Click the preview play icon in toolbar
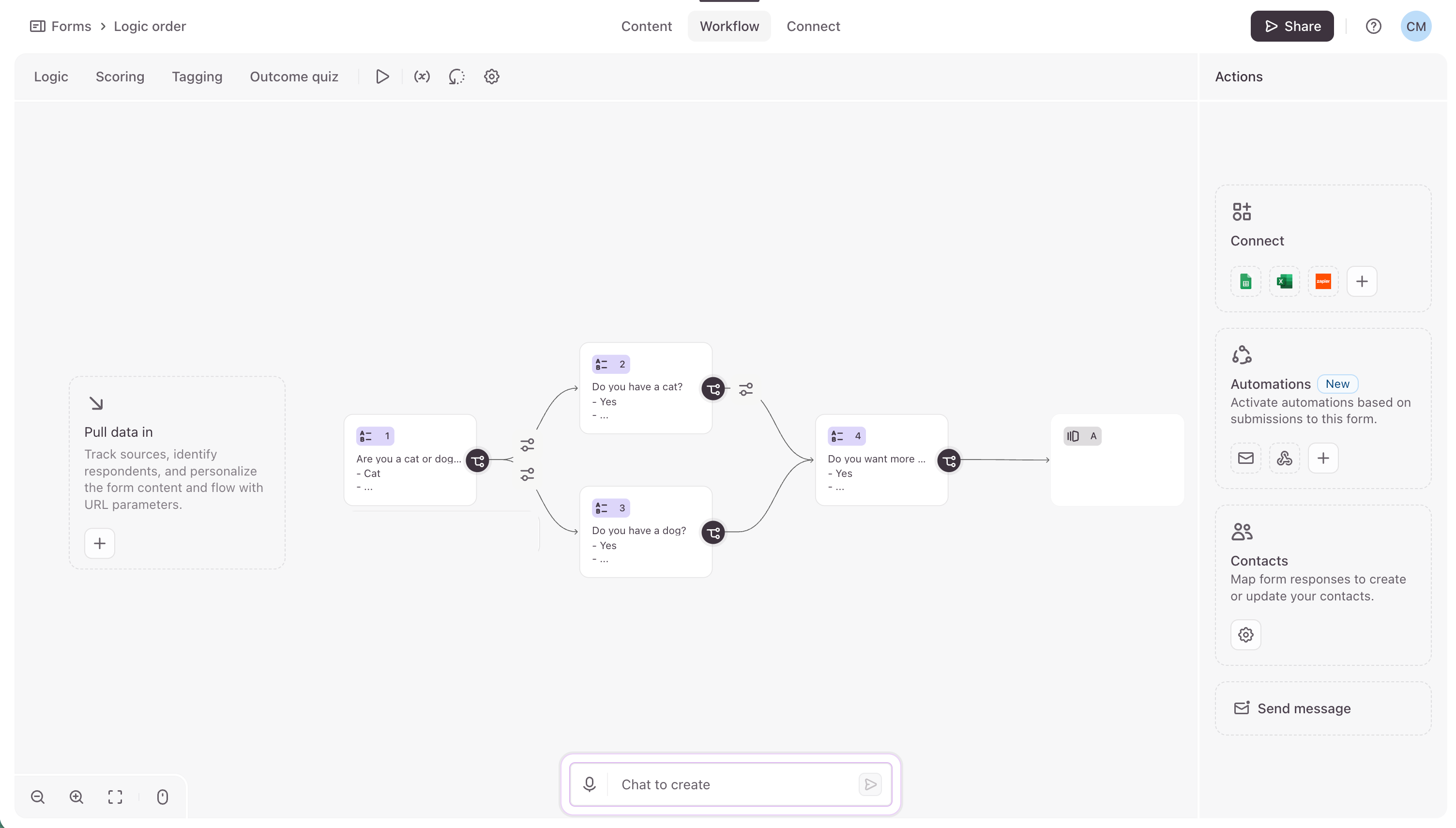This screenshot has width=1456, height=828. (x=382, y=77)
